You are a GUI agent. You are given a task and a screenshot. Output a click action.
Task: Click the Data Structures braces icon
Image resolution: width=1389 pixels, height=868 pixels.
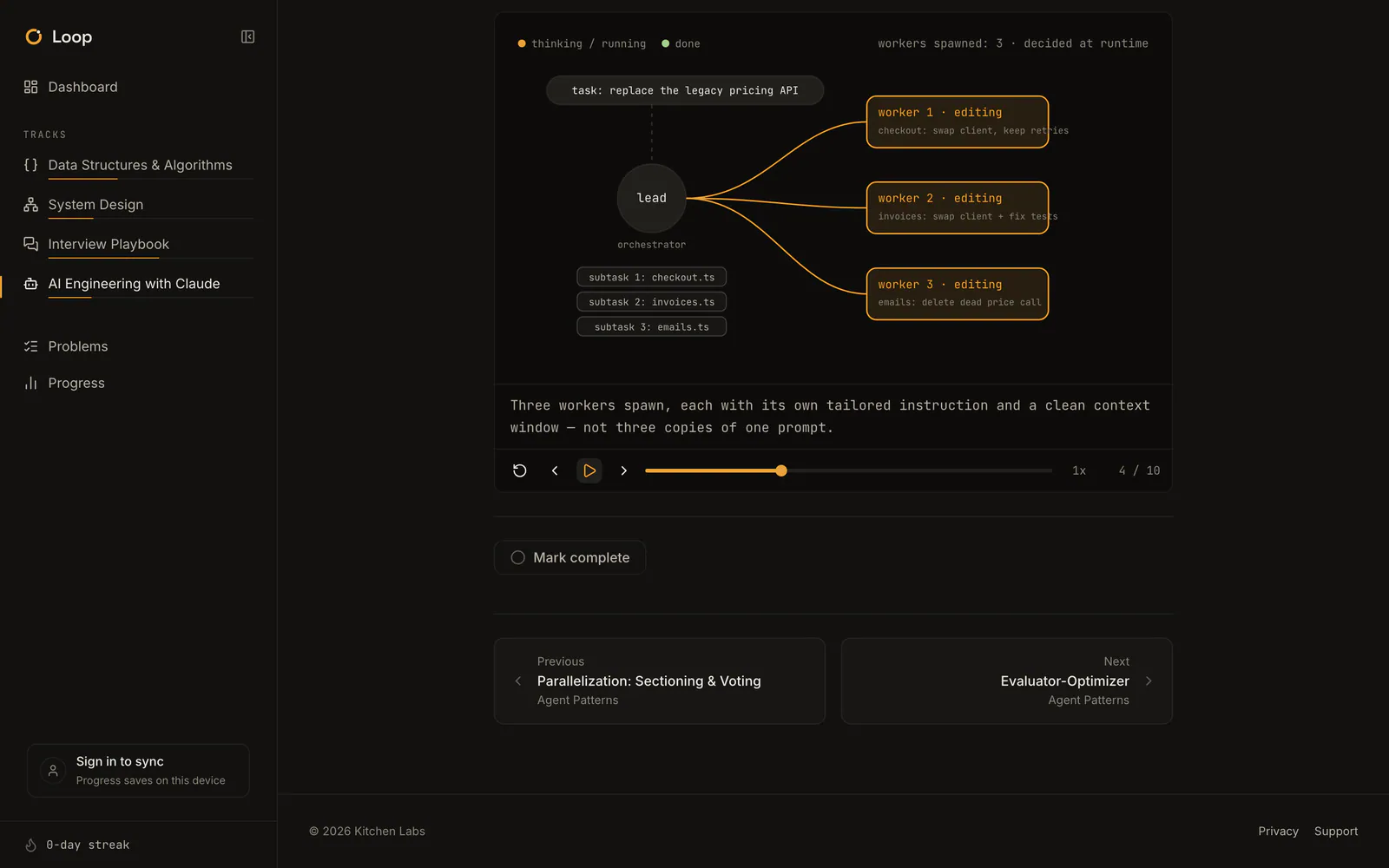click(x=31, y=165)
